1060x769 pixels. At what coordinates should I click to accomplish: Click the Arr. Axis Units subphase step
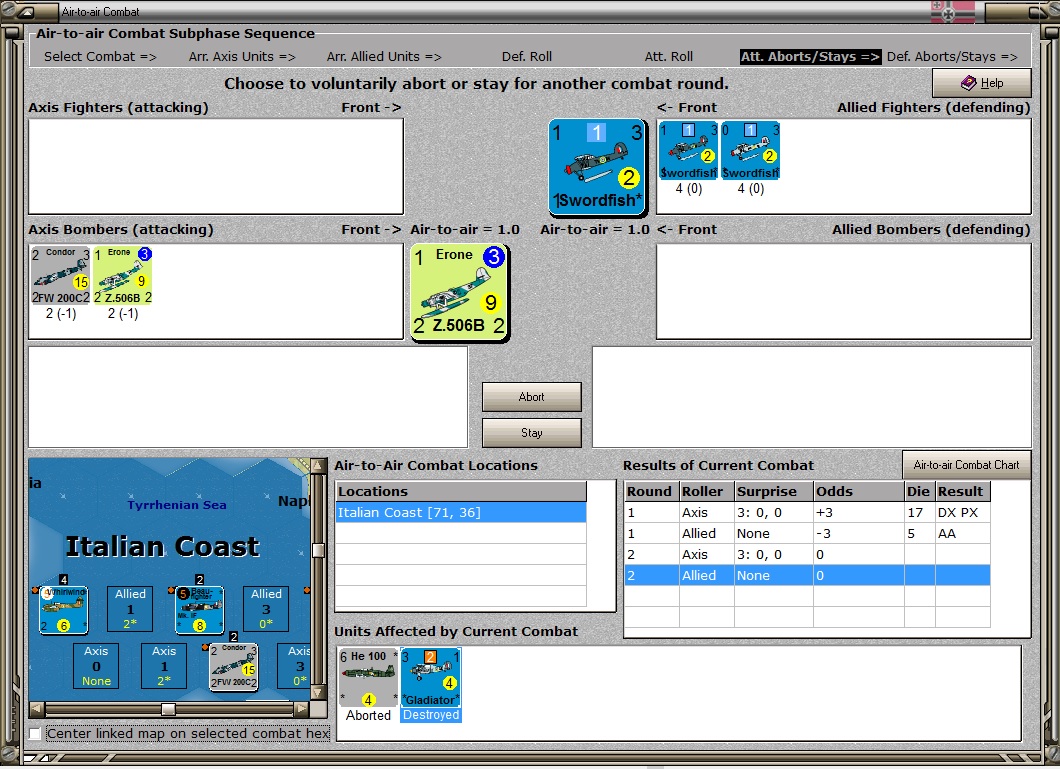click(x=242, y=57)
